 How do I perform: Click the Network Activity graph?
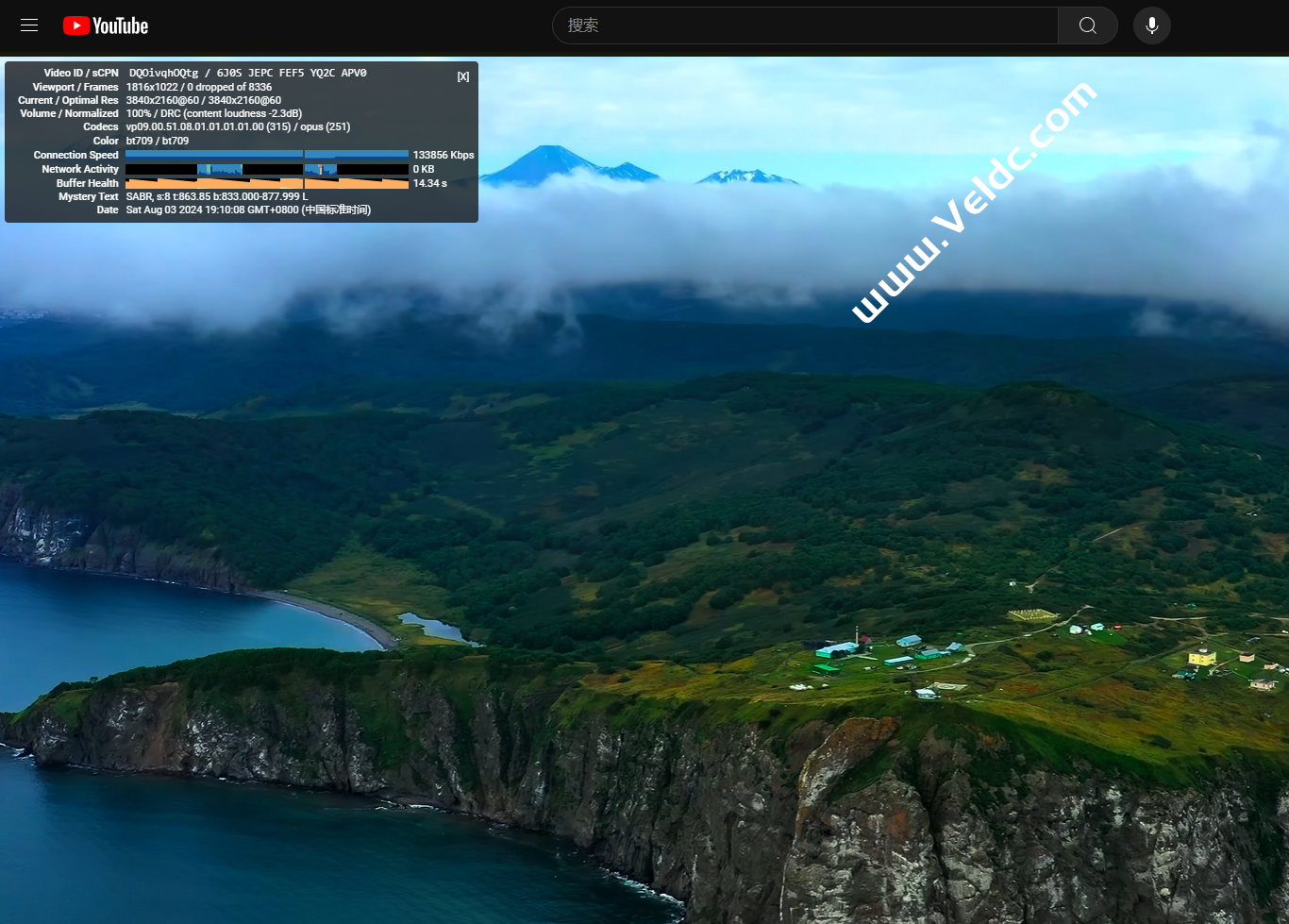tap(266, 169)
